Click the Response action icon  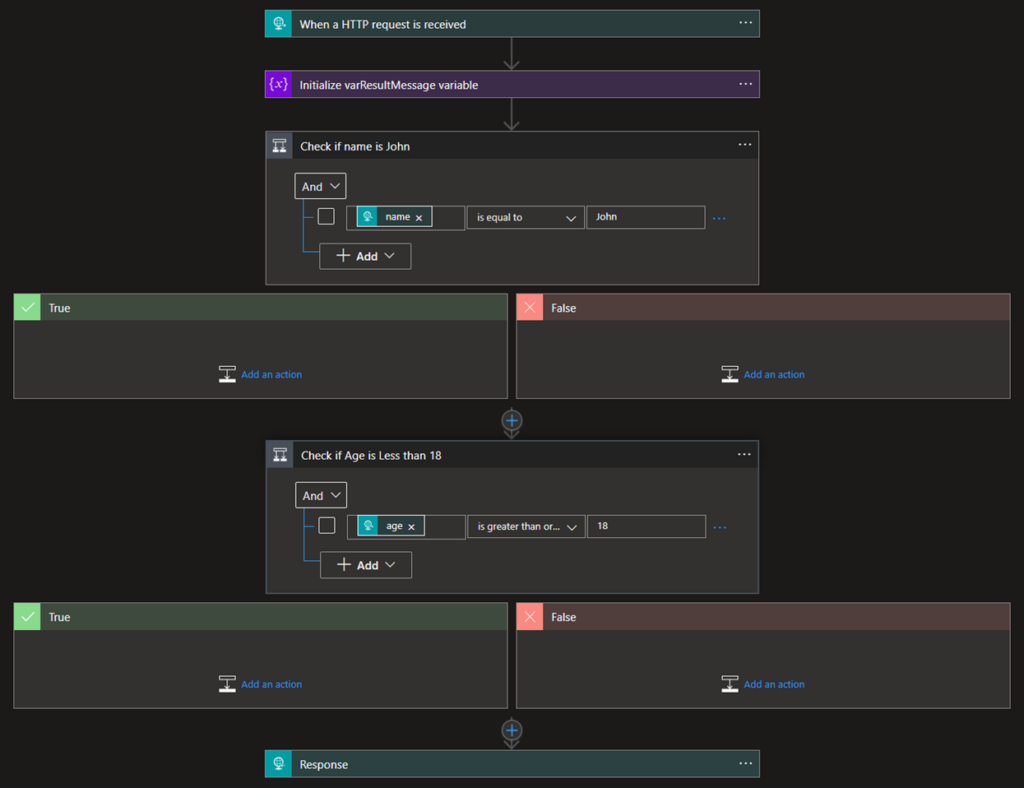279,764
